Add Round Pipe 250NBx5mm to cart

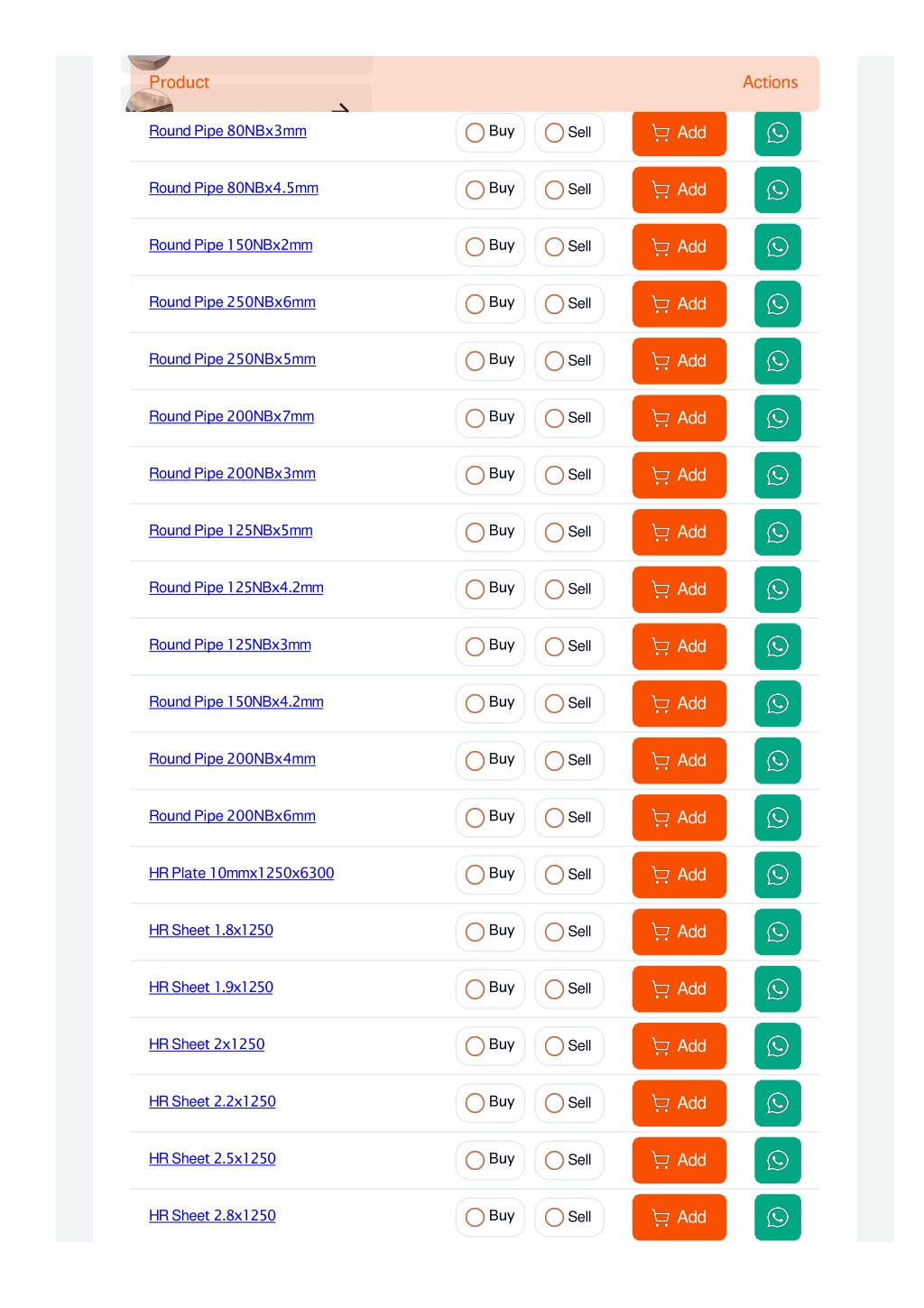point(679,361)
